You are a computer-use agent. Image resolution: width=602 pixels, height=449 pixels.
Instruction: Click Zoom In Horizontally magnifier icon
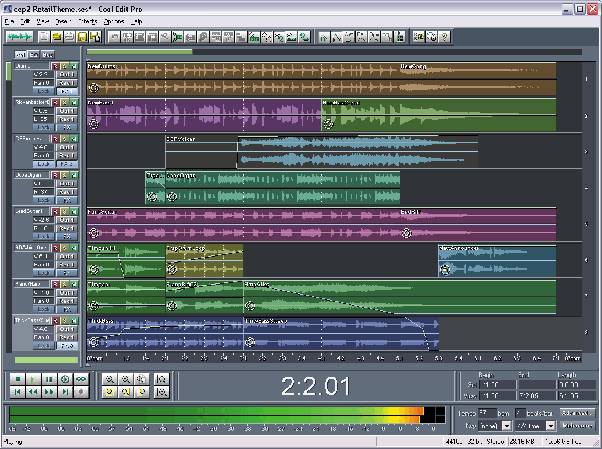click(x=108, y=380)
